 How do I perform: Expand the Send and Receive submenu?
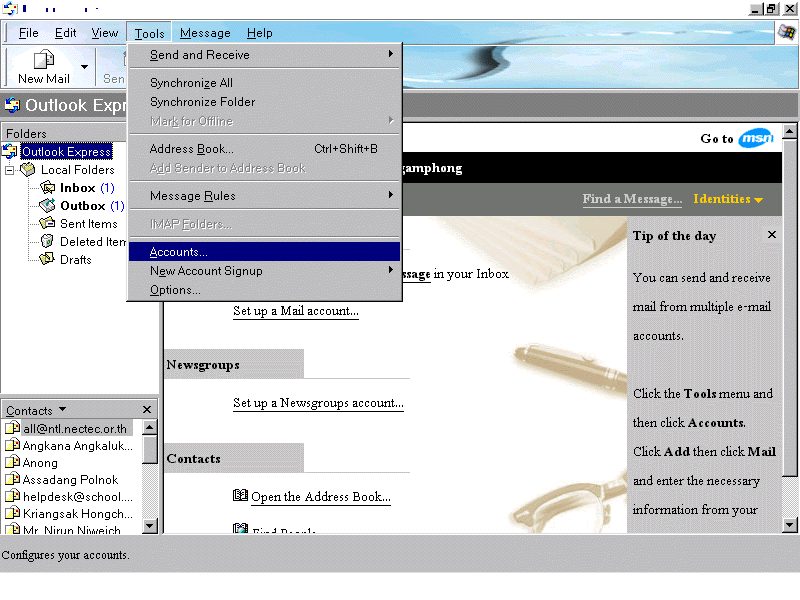tap(264, 55)
